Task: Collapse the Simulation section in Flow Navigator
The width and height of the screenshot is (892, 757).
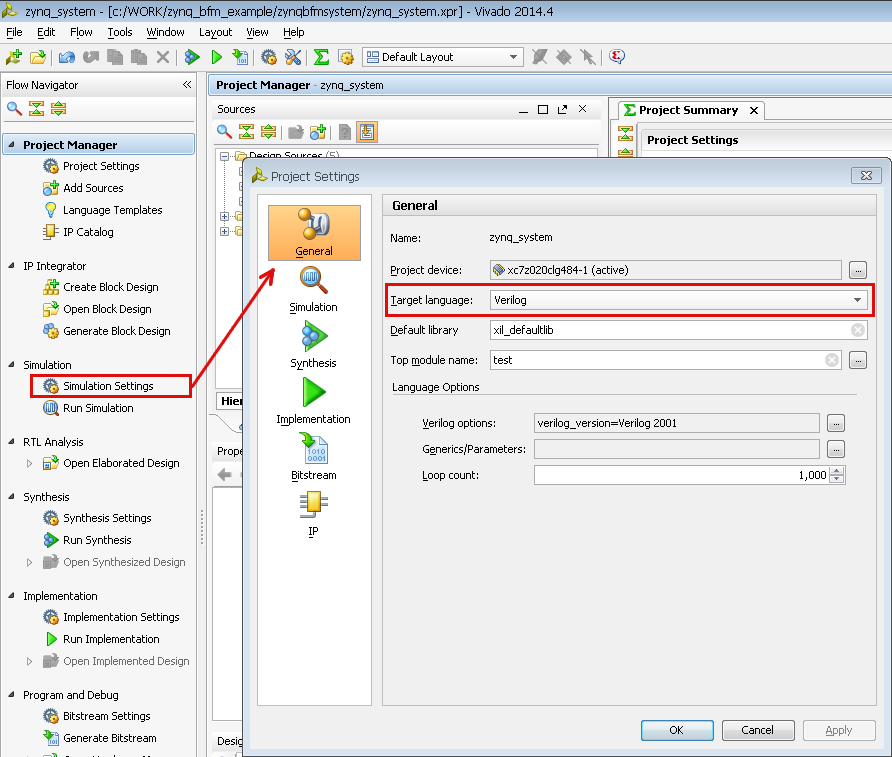Action: [x=11, y=365]
